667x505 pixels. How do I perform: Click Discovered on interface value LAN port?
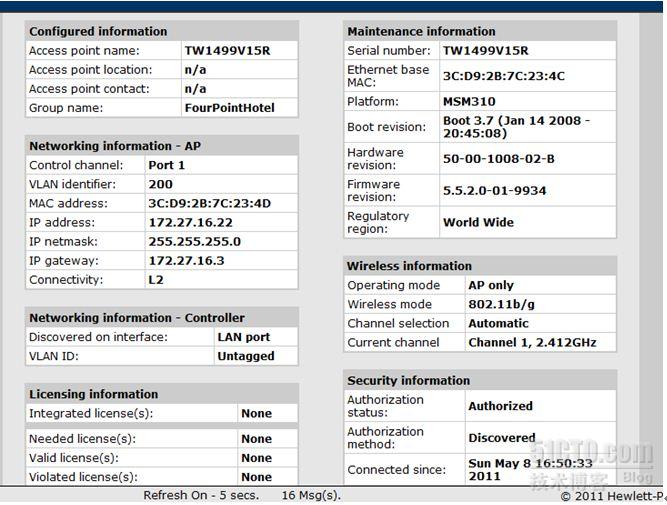243,337
